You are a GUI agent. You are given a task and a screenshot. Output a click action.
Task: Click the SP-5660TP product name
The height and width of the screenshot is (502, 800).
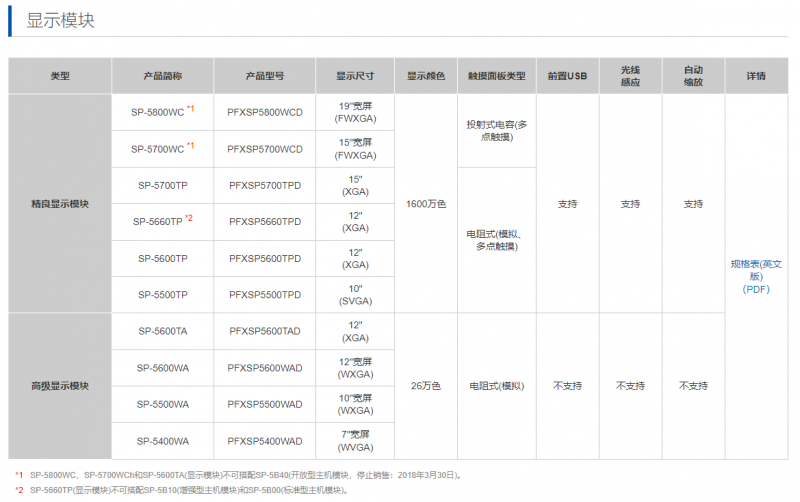click(158, 222)
